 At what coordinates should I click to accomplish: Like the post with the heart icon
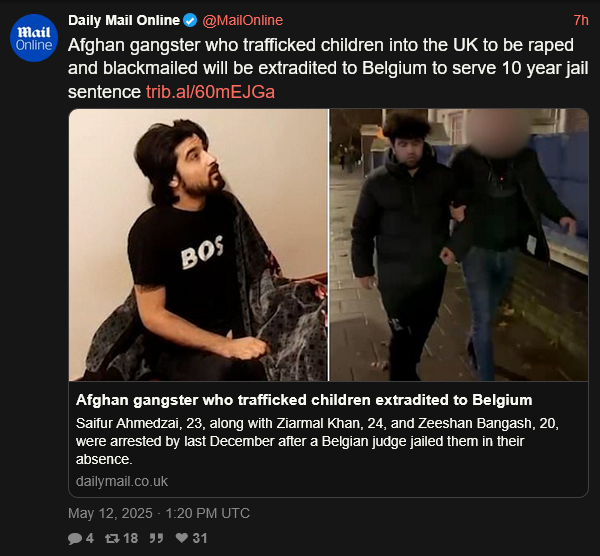(x=182, y=538)
